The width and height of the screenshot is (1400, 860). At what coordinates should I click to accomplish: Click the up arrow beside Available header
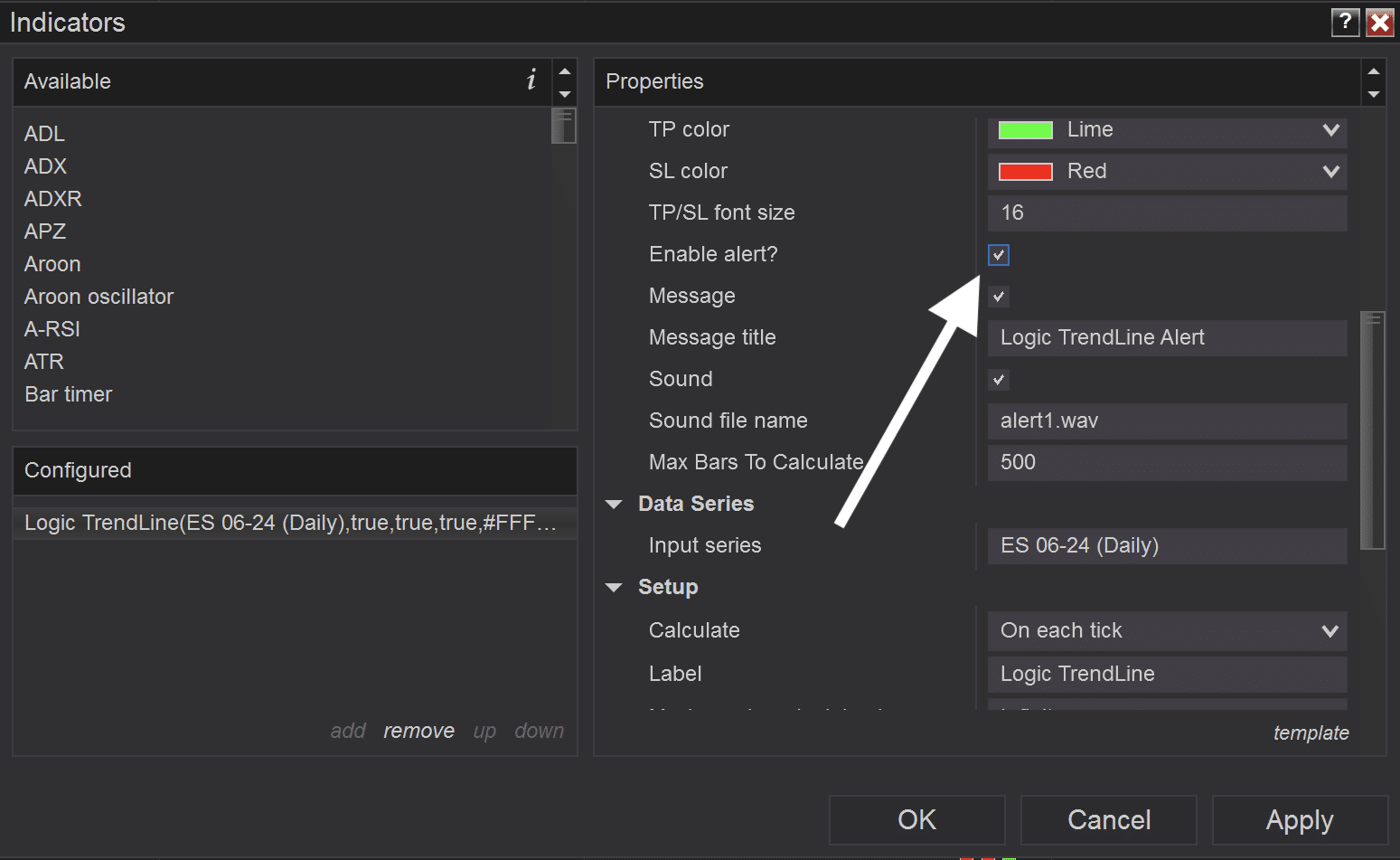click(565, 71)
